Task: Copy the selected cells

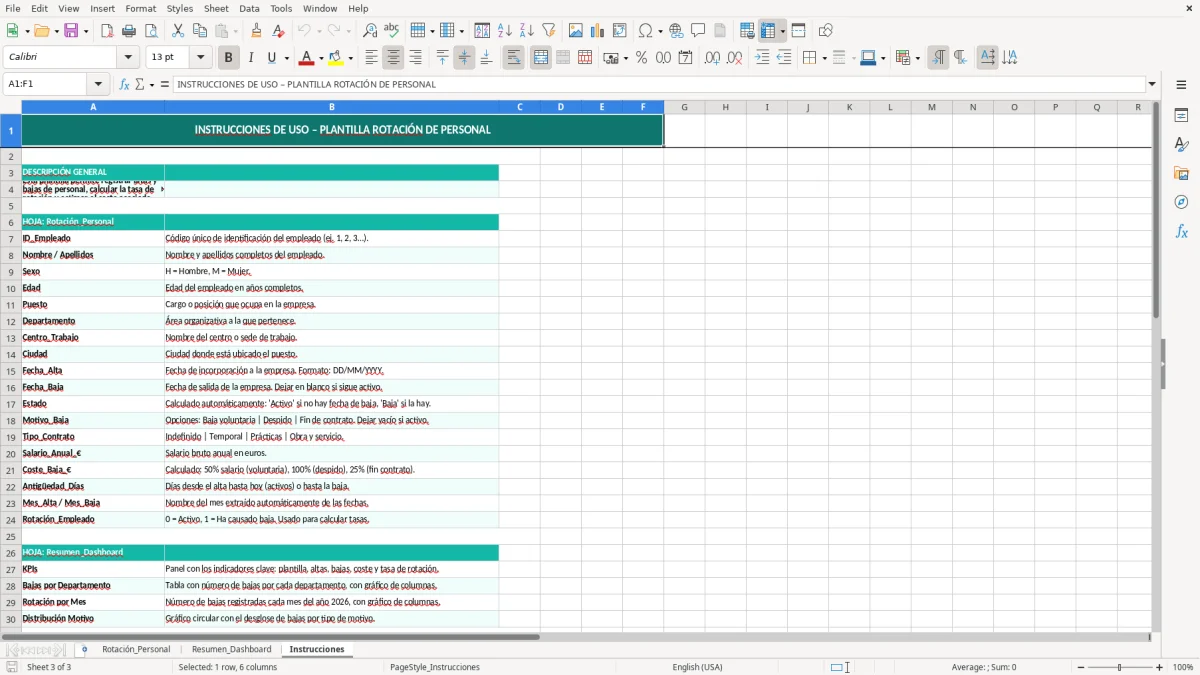Action: click(200, 31)
